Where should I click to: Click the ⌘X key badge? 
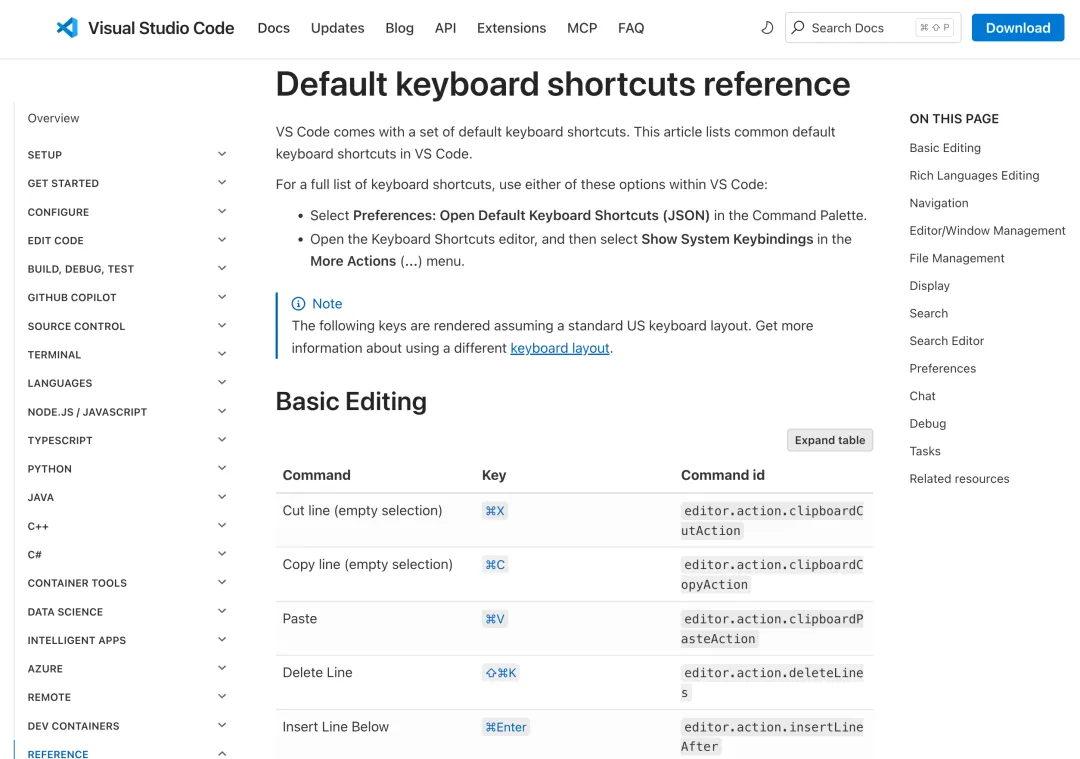[495, 511]
